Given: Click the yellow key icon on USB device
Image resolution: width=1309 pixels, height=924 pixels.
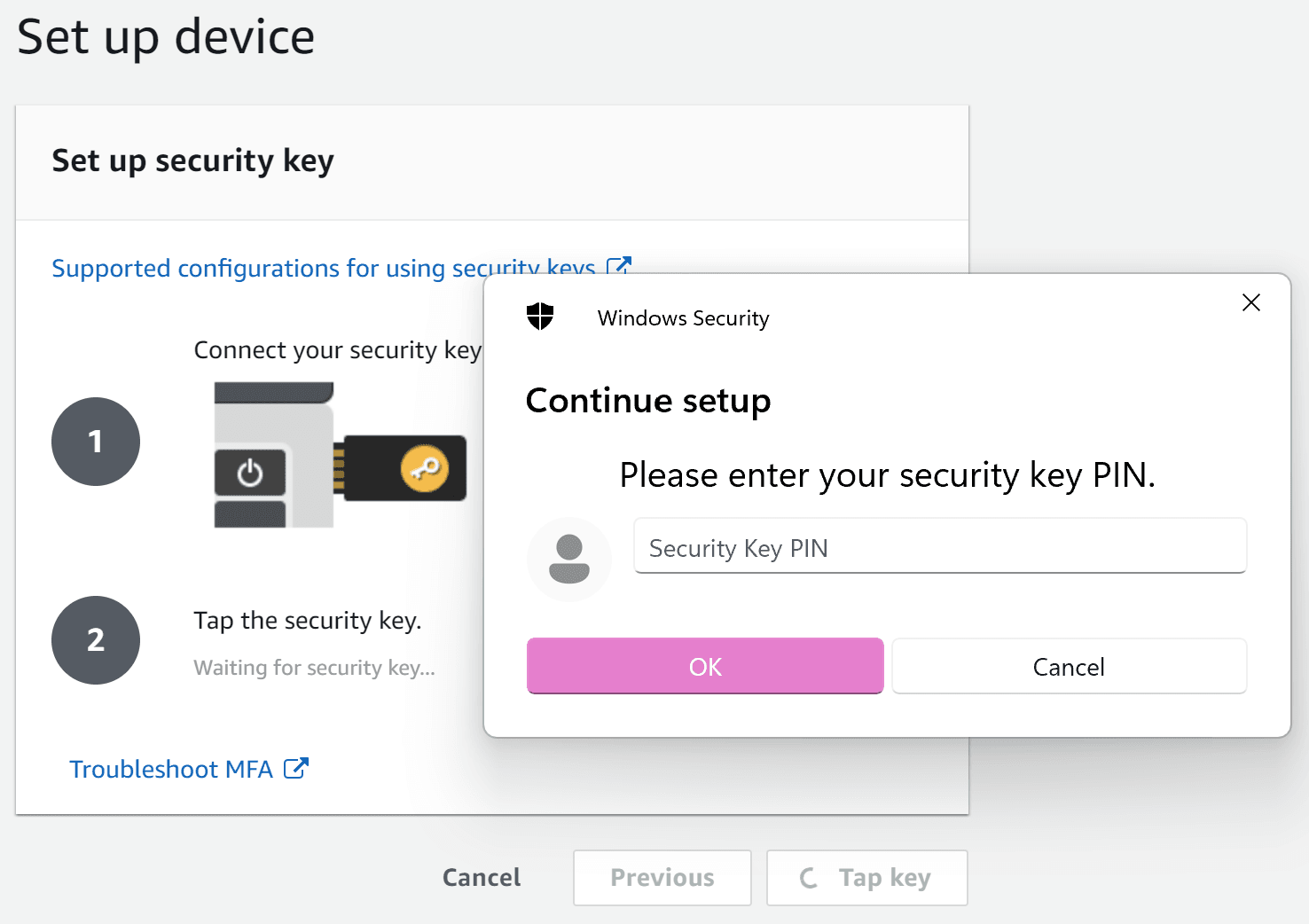Looking at the screenshot, I should pyautogui.click(x=425, y=468).
